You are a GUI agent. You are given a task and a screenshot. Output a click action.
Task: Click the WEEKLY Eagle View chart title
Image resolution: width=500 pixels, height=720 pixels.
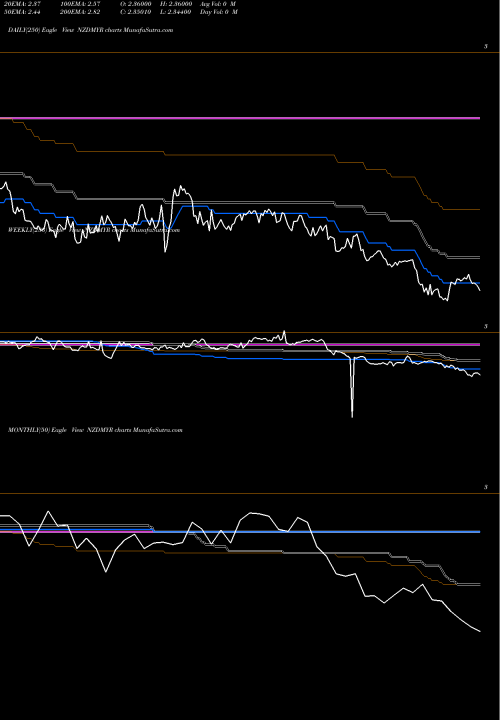(94, 230)
